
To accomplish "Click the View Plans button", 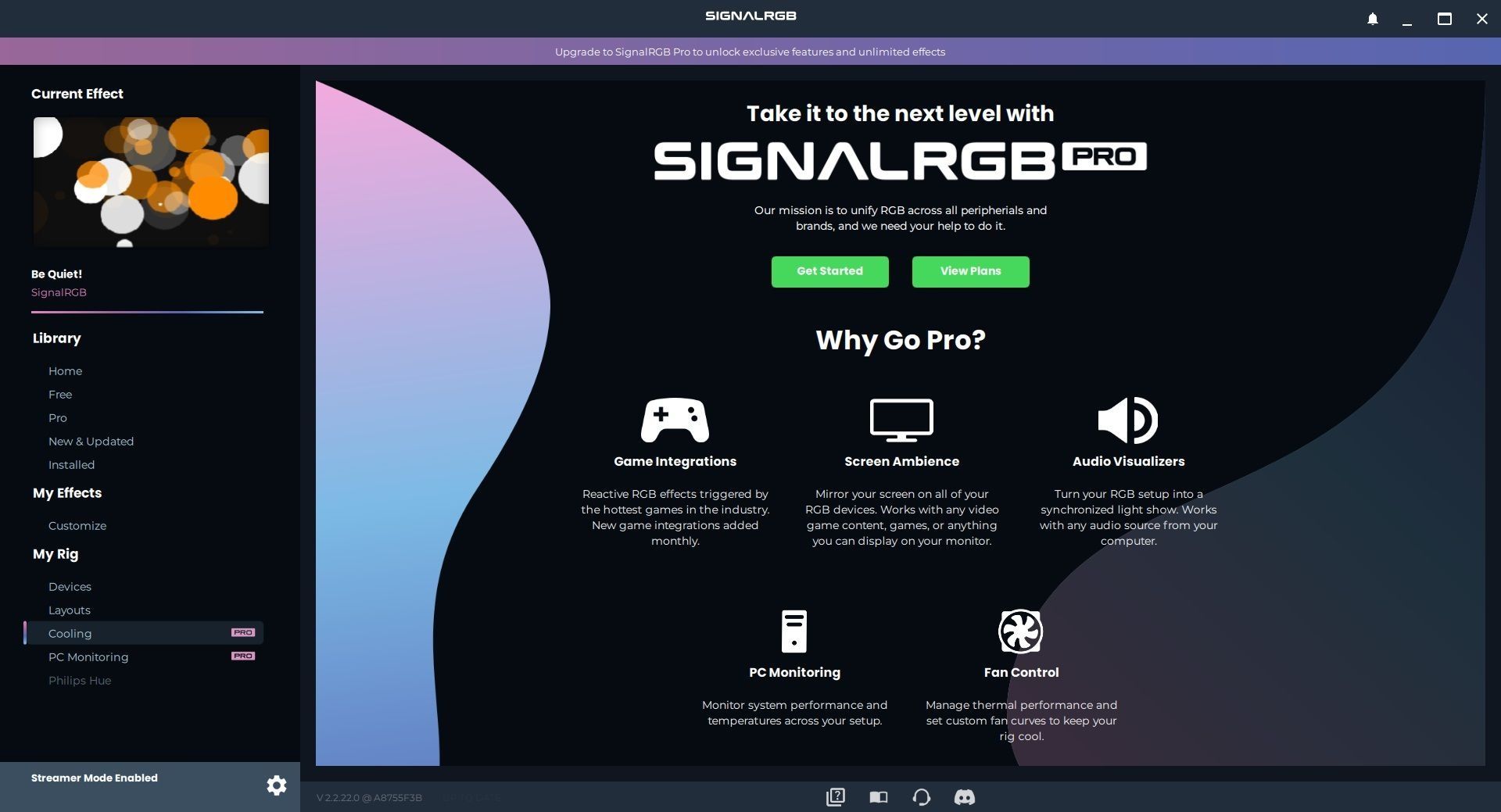I will [970, 271].
